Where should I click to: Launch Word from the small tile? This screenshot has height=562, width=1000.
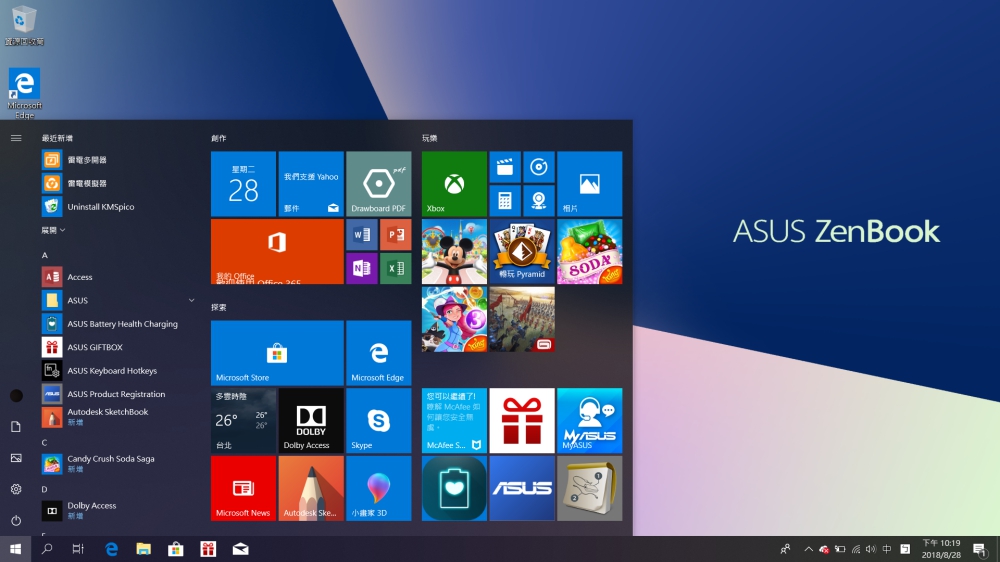click(362, 235)
